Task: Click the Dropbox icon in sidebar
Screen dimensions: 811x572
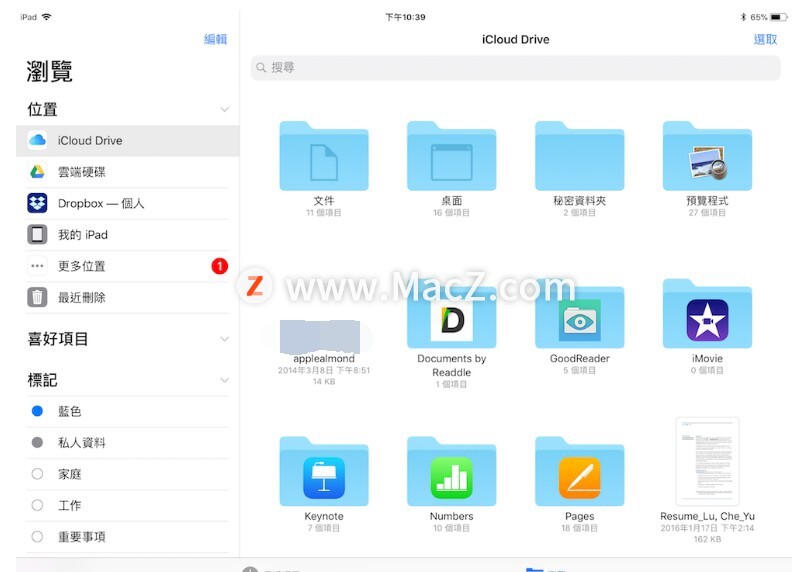Action: coord(37,203)
